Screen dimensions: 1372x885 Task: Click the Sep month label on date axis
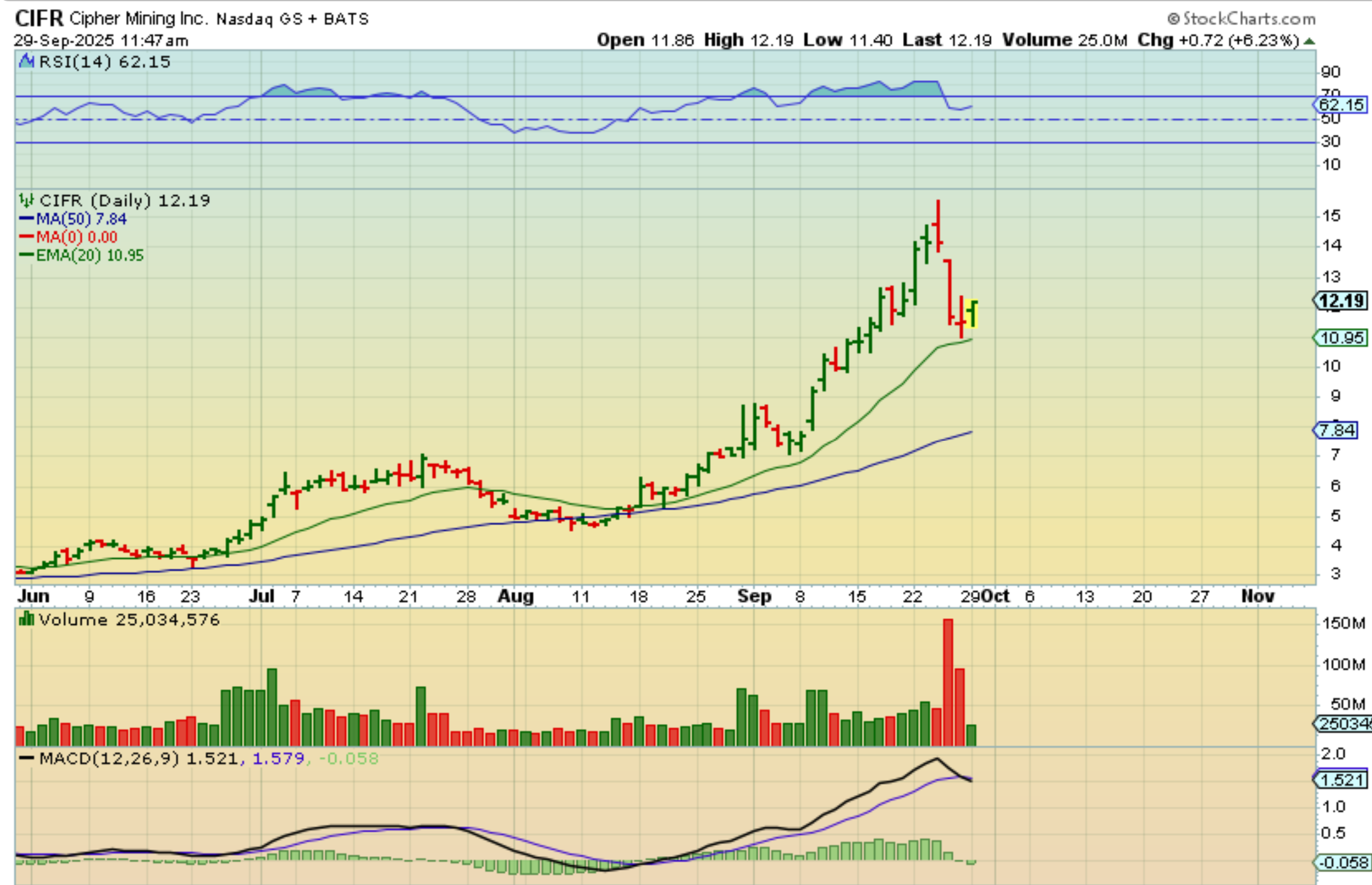click(754, 596)
